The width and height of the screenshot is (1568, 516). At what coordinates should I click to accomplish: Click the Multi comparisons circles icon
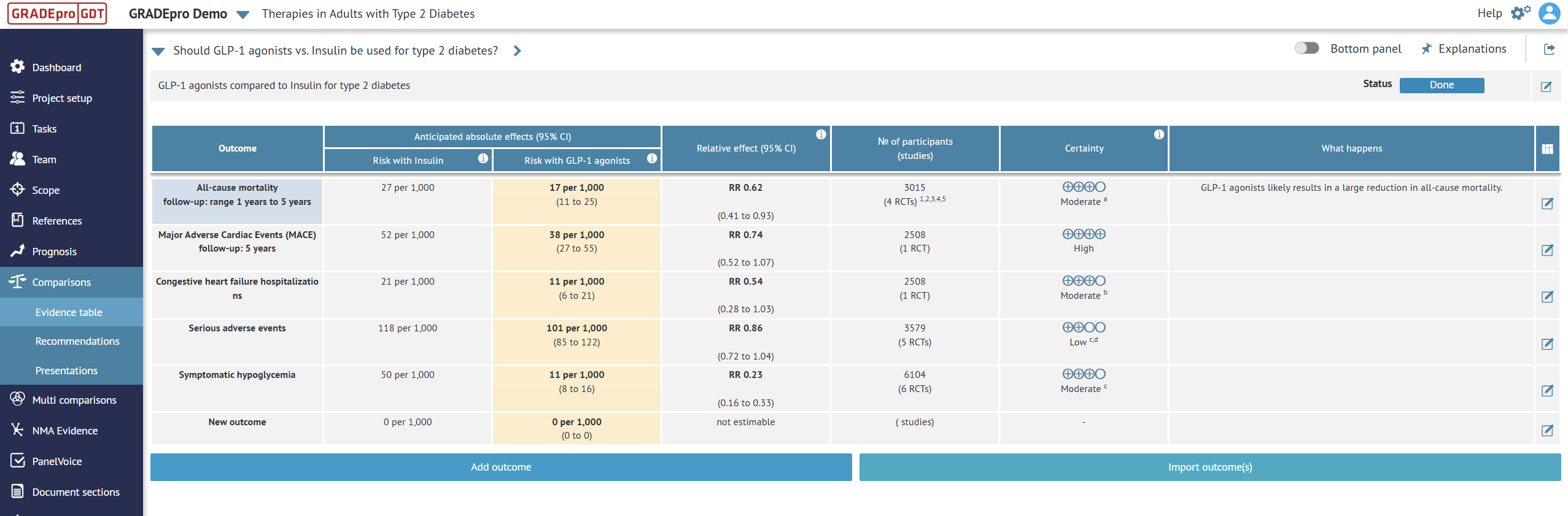pos(18,399)
